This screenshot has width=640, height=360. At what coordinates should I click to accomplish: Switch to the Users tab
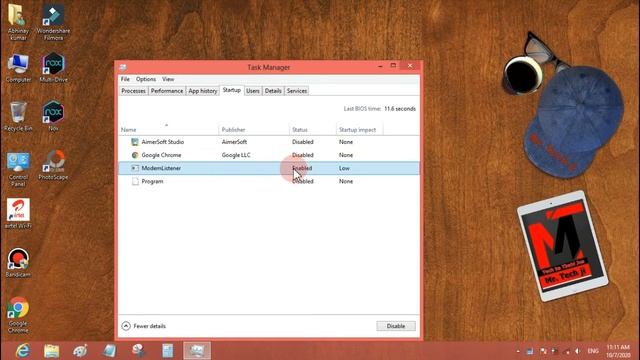(253, 91)
